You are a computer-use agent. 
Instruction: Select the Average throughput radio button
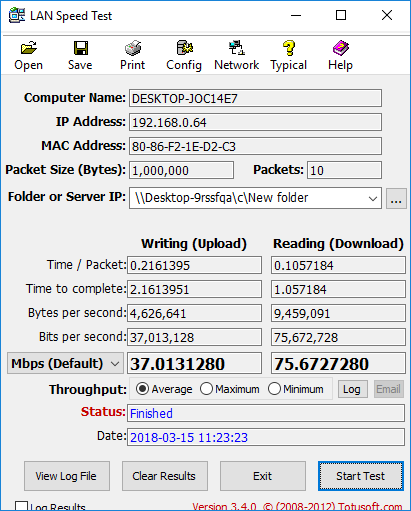click(142, 389)
